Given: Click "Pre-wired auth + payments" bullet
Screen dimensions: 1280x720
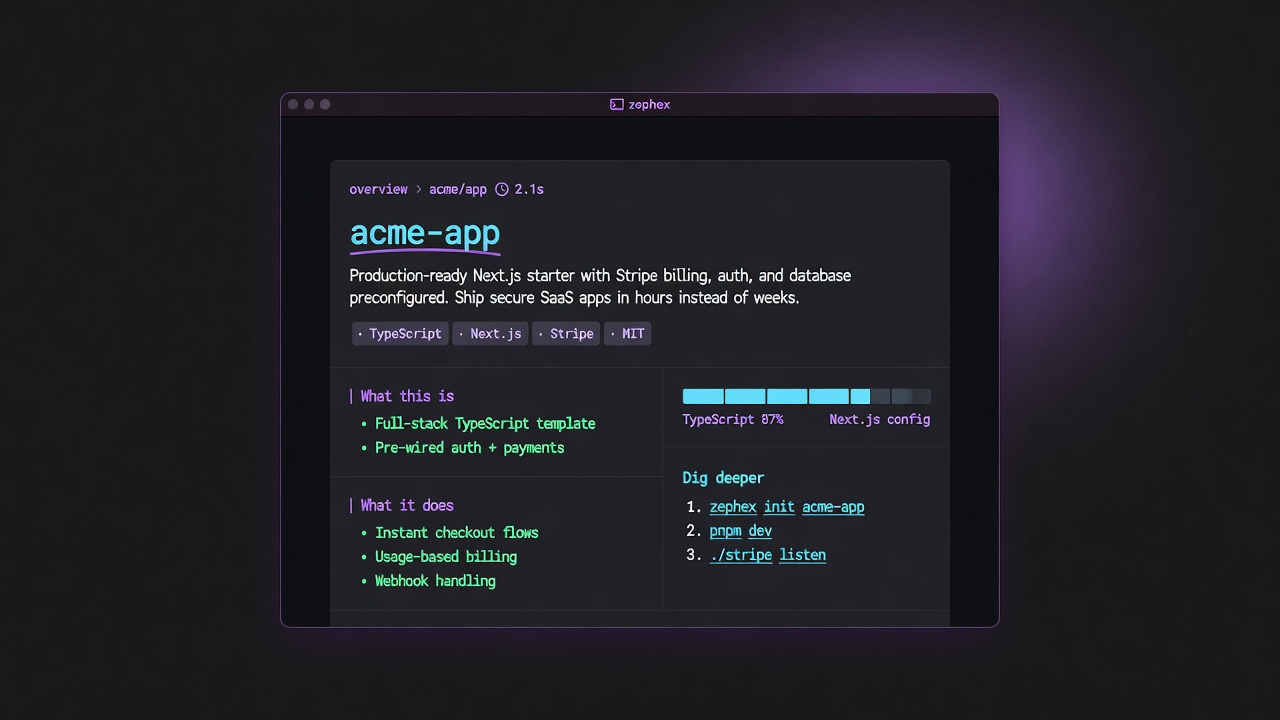Looking at the screenshot, I should [469, 448].
